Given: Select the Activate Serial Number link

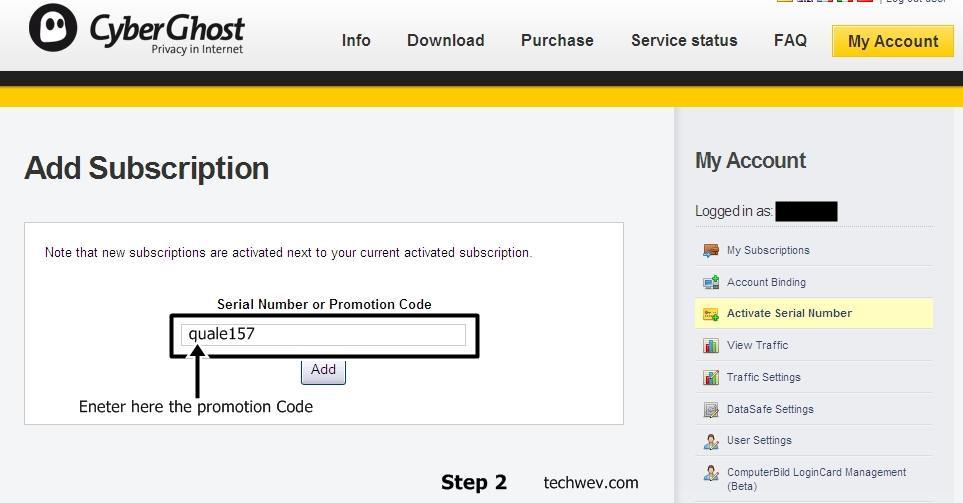Looking at the screenshot, I should point(789,313).
